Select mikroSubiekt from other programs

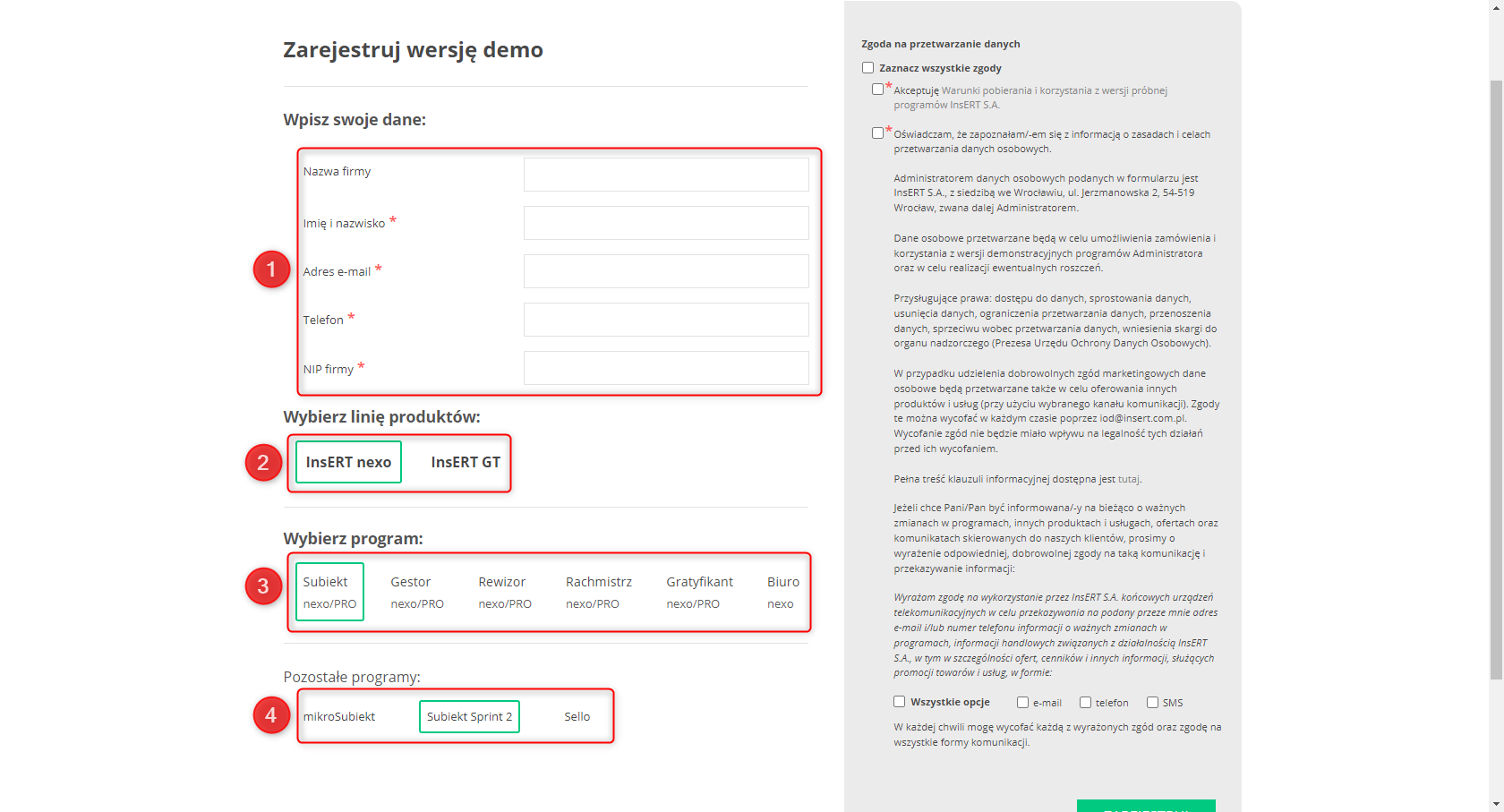point(339,716)
